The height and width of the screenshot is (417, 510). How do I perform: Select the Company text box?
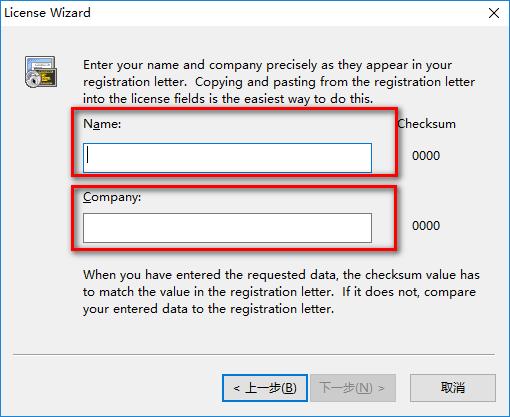[227, 228]
